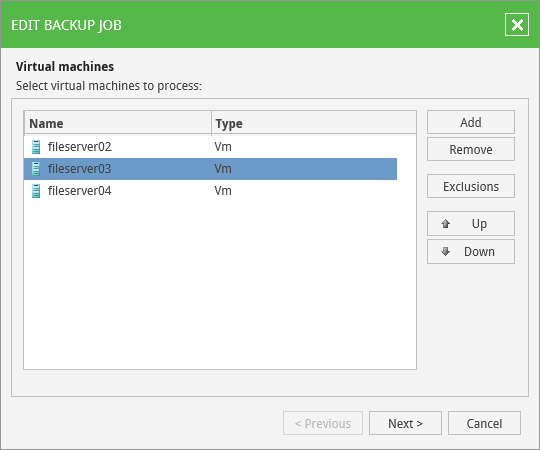
Task: Sort the list by Name column
Action: tap(117, 123)
